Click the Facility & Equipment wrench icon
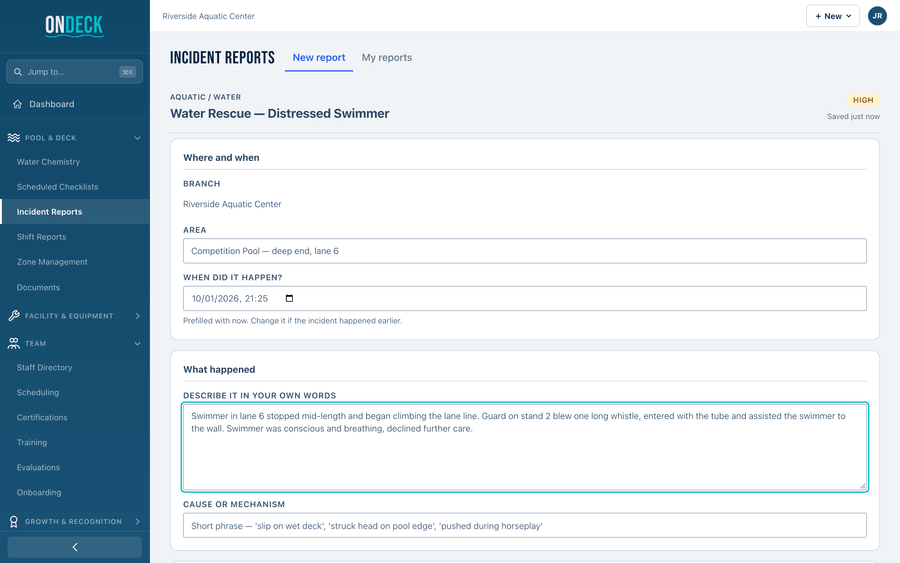The width and height of the screenshot is (900, 563). click(x=14, y=316)
